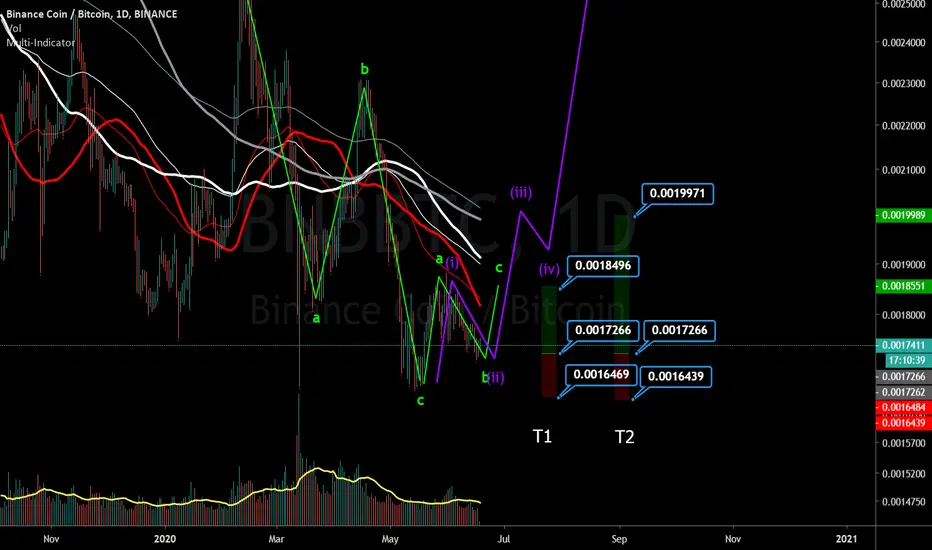Select the T2 text annotation
Screen dimensions: 932x550
624,437
